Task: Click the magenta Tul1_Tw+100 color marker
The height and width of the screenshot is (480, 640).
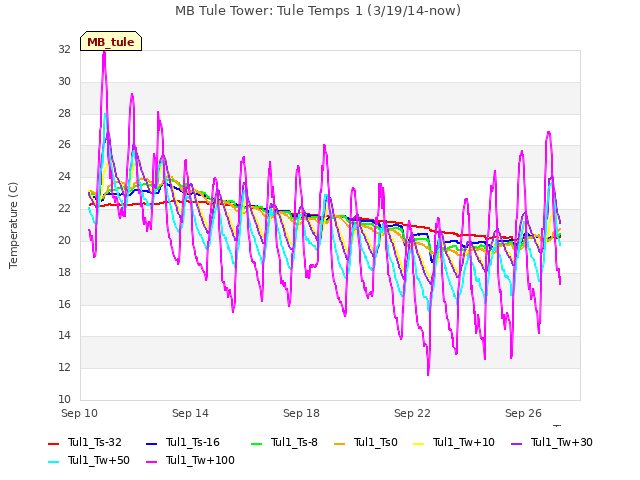Action: 151,461
